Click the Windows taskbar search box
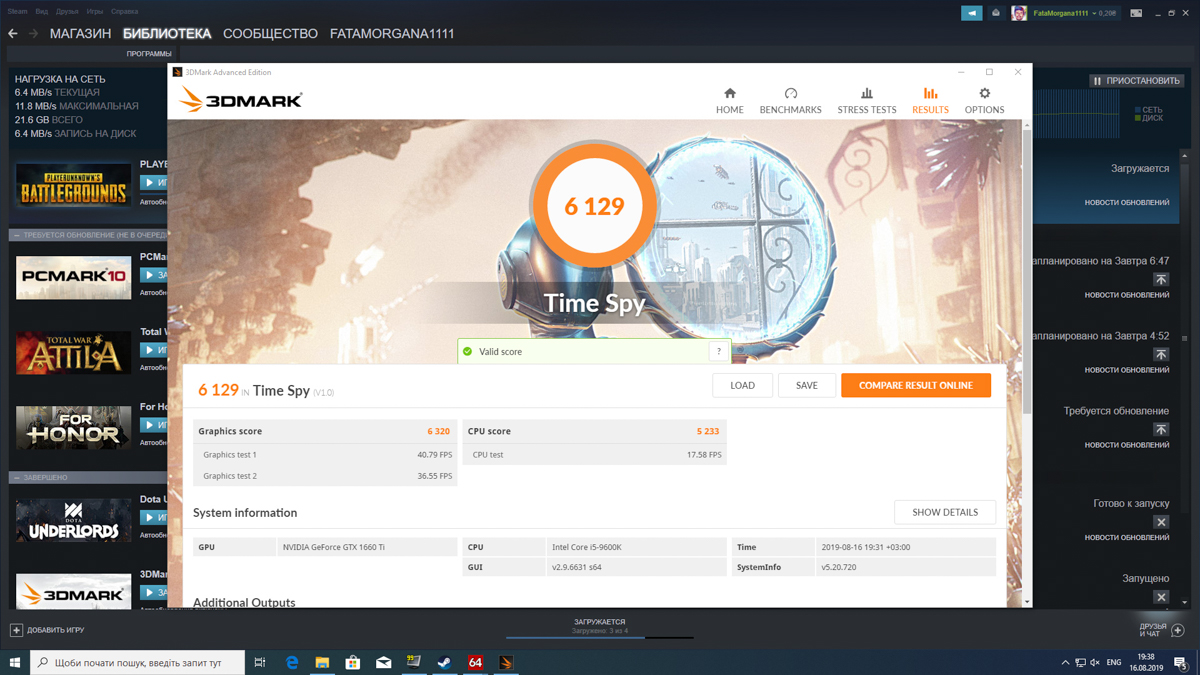The height and width of the screenshot is (675, 1200). (137, 662)
